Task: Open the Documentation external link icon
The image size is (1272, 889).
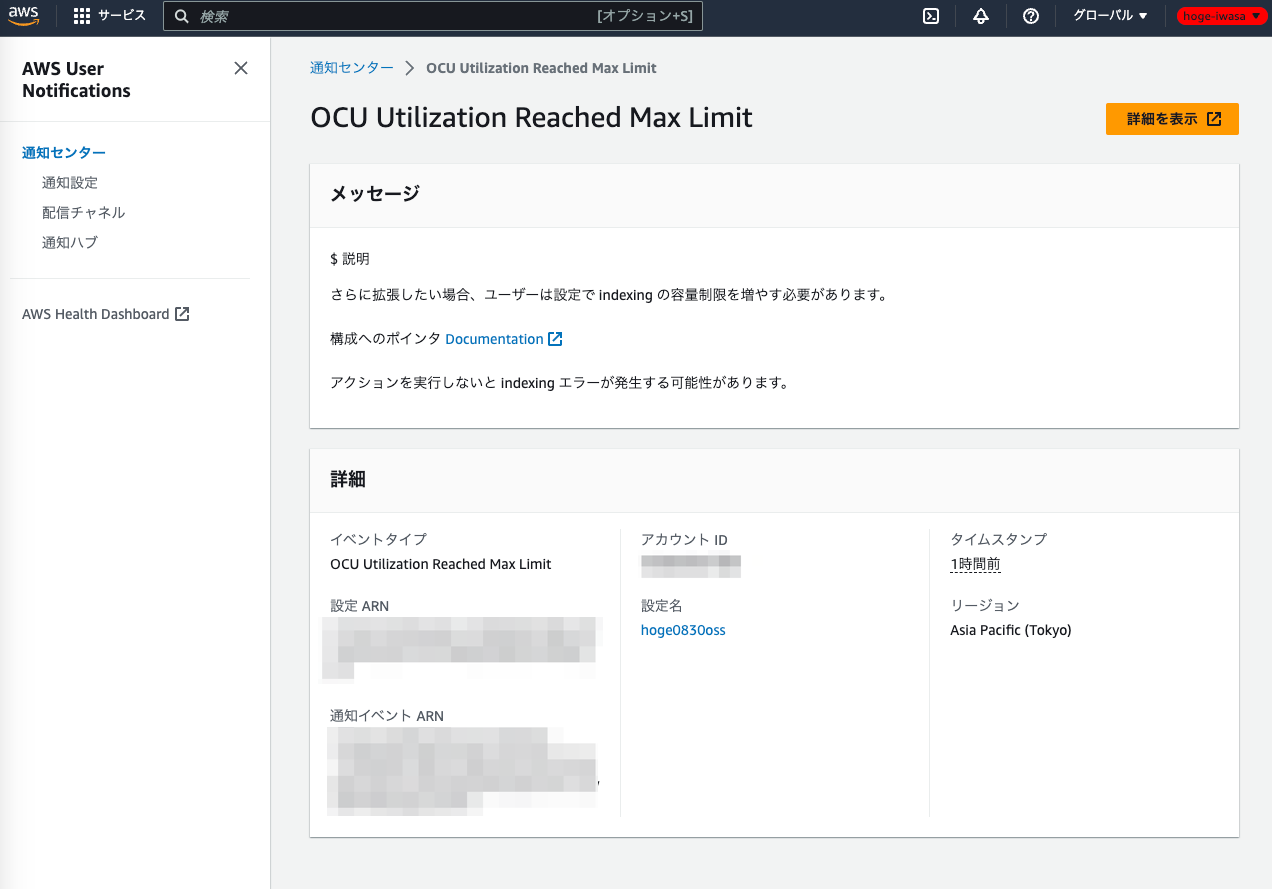Action: [556, 338]
